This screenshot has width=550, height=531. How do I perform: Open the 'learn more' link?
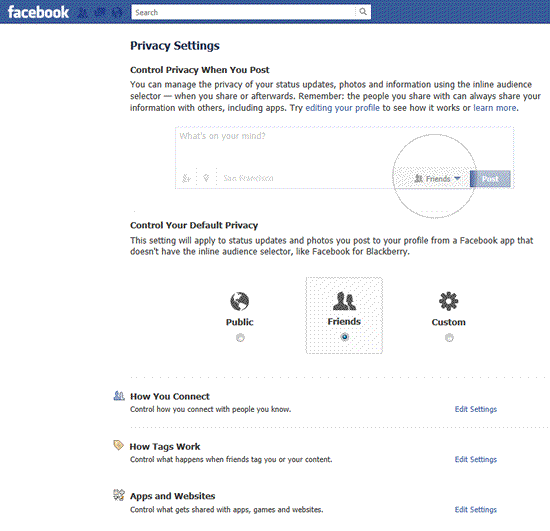[495, 108]
